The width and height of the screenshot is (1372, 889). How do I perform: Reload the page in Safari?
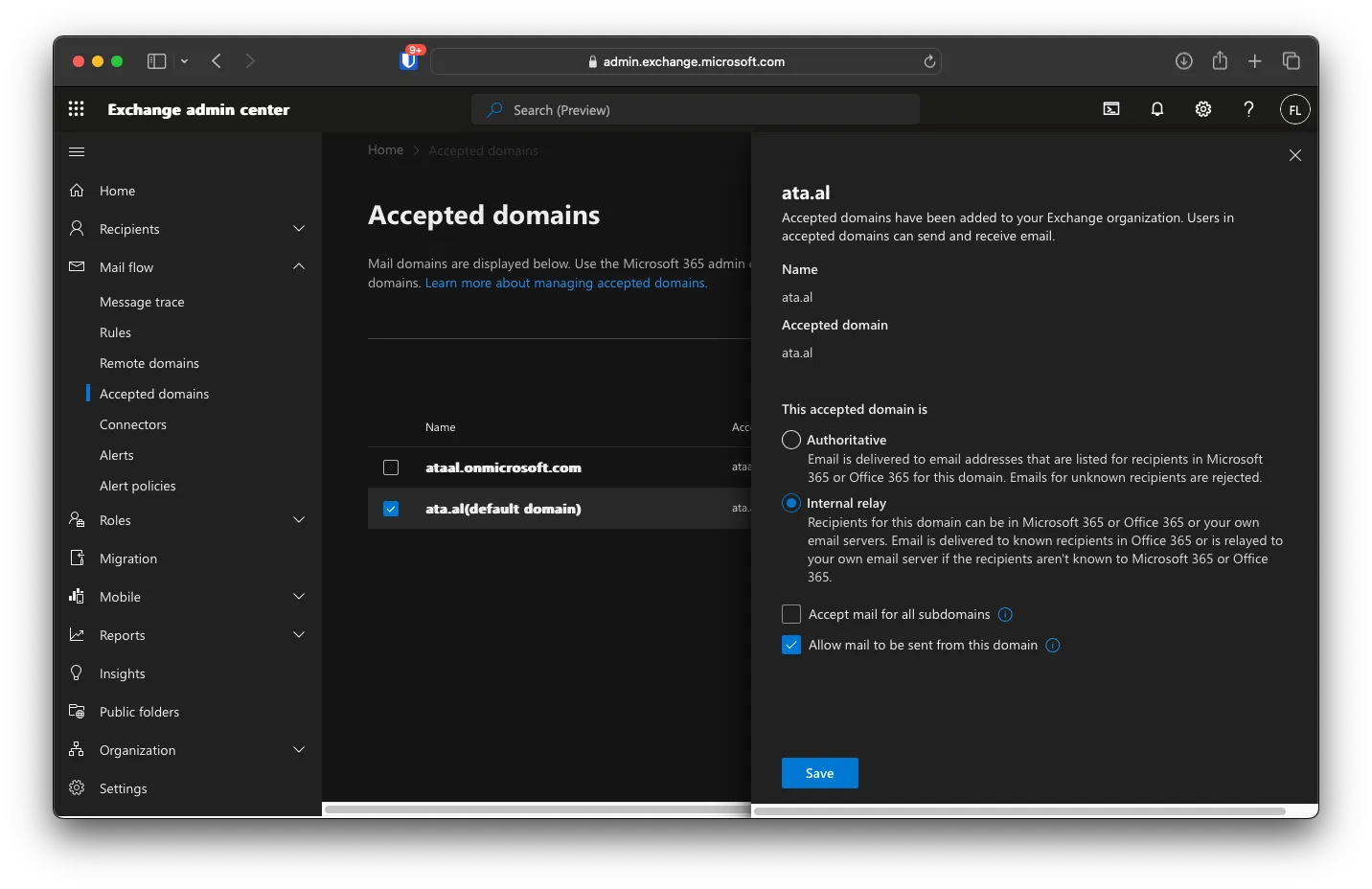click(x=929, y=61)
